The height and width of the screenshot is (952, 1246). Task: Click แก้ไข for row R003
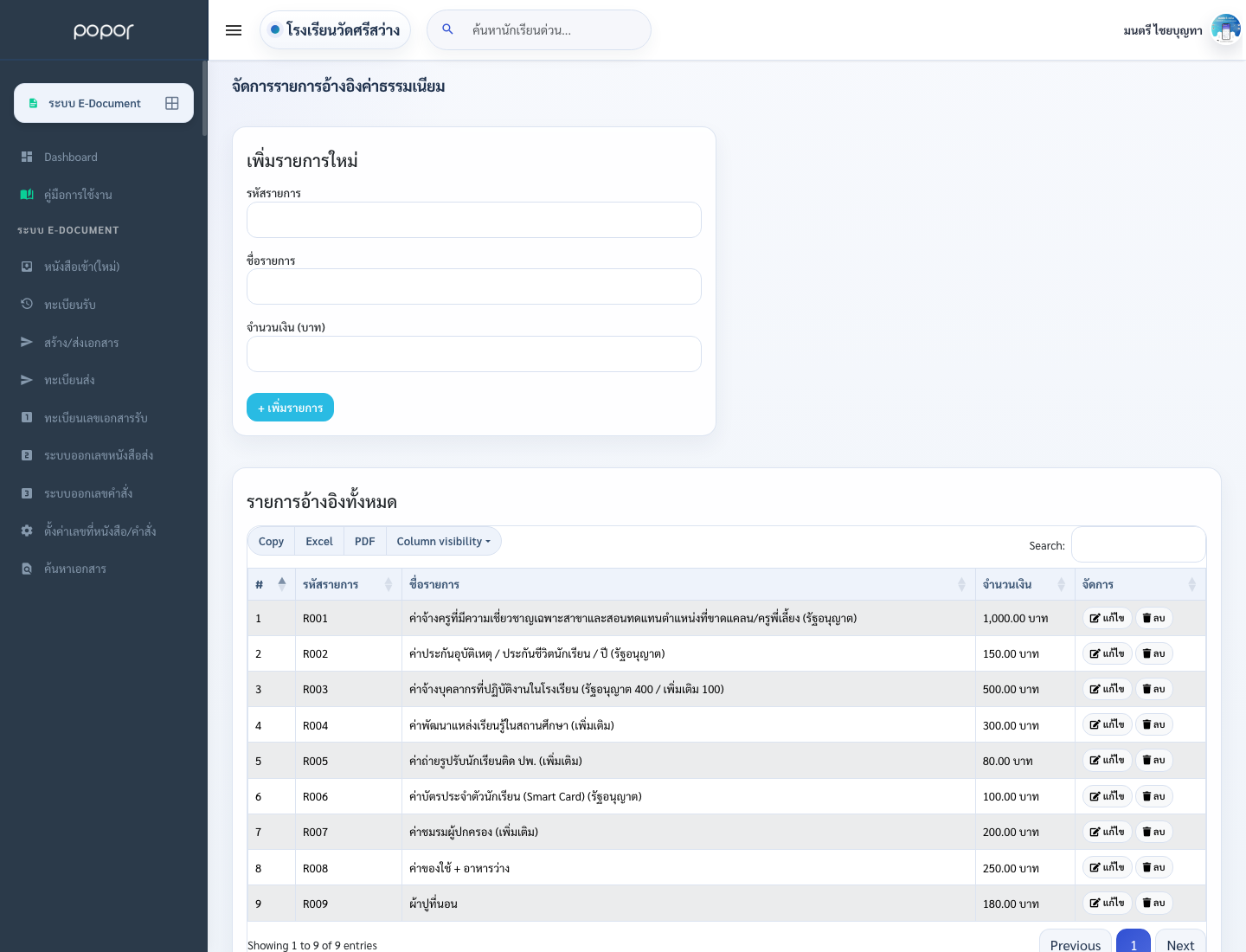1107,689
